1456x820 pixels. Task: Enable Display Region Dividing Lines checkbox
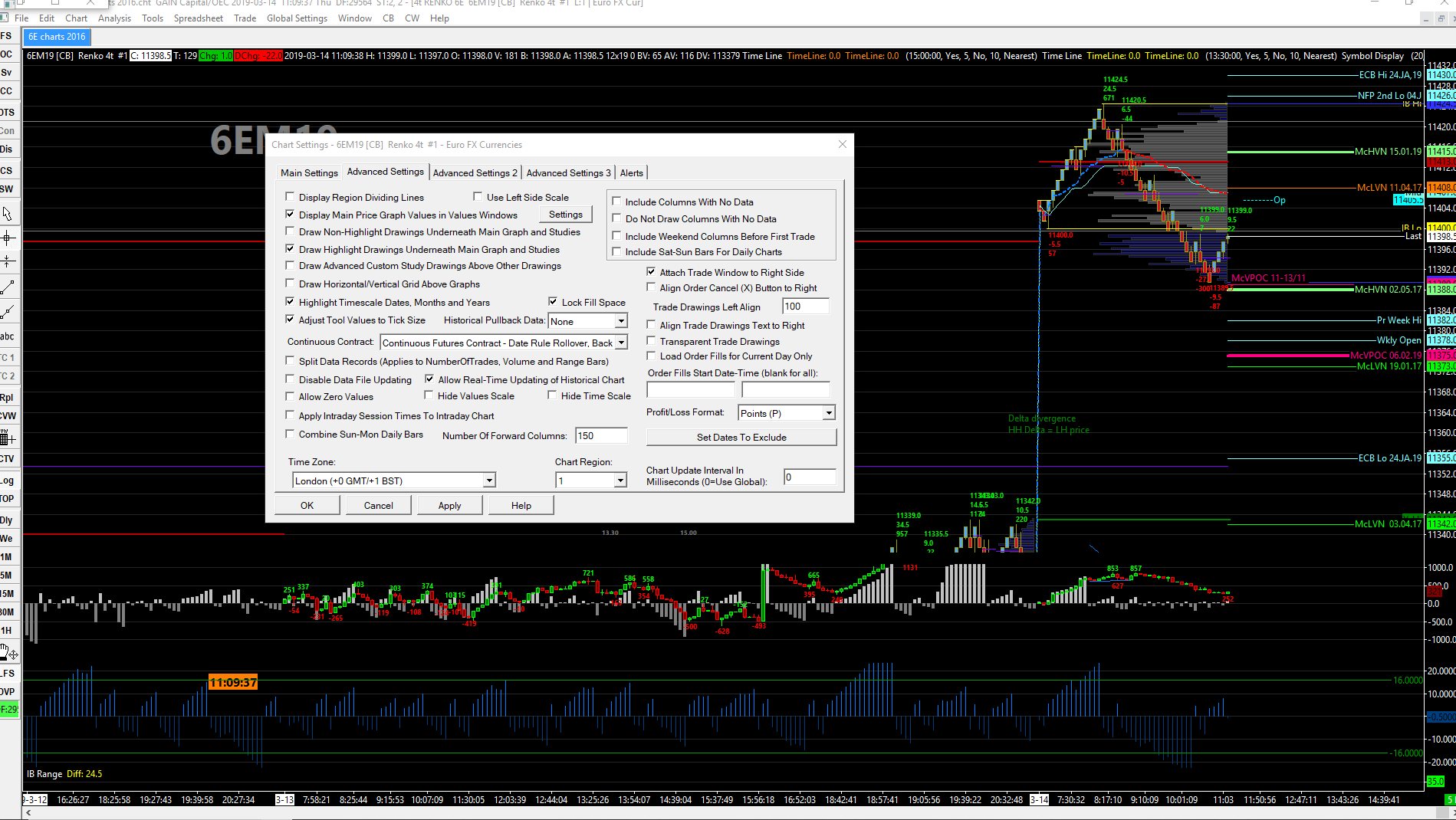click(x=290, y=197)
